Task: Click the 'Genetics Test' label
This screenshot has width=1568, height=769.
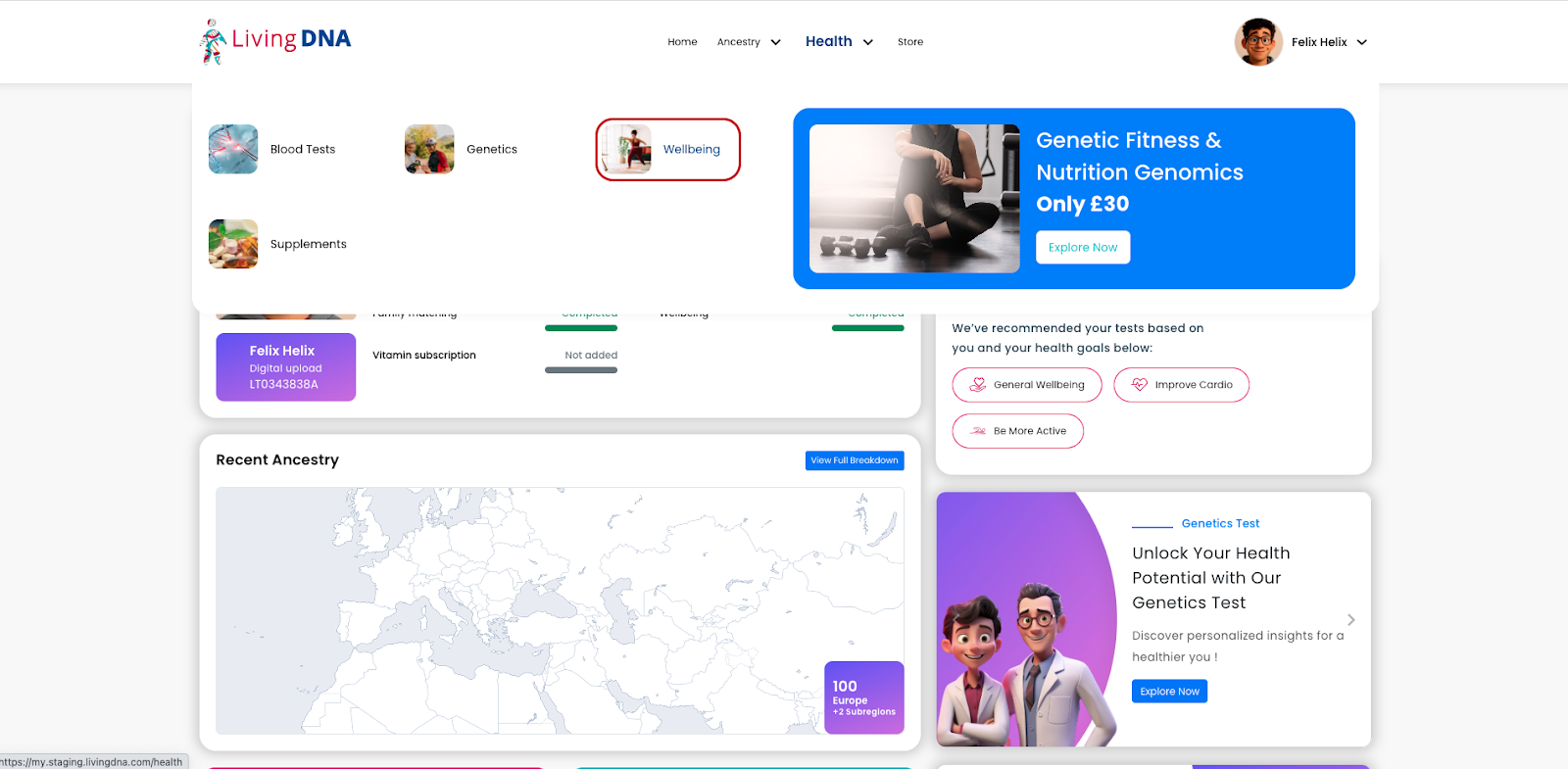Action: coord(1220,523)
